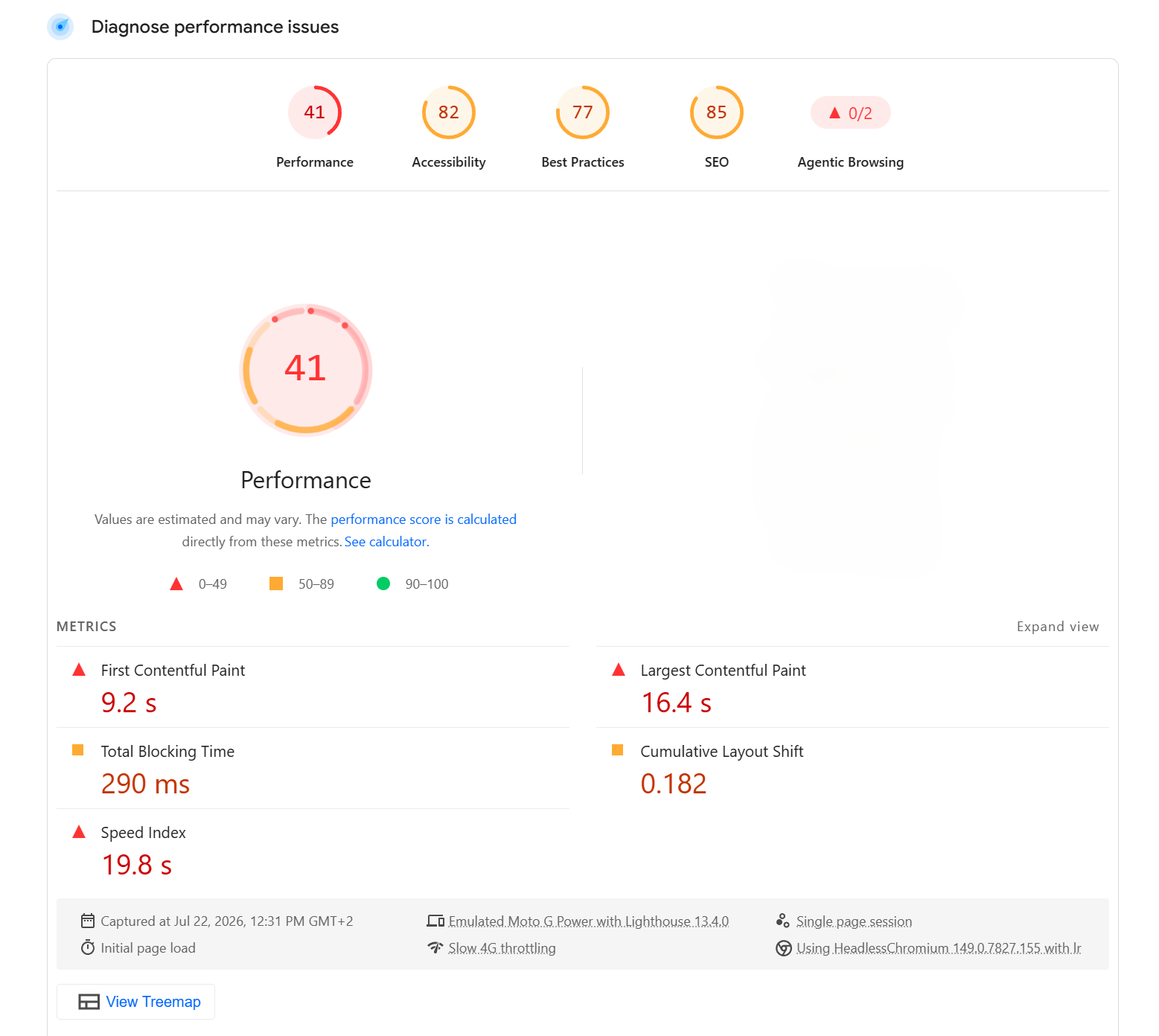Open the Performance score gauge showing 41
Image resolution: width=1159 pixels, height=1036 pixels.
tap(315, 112)
